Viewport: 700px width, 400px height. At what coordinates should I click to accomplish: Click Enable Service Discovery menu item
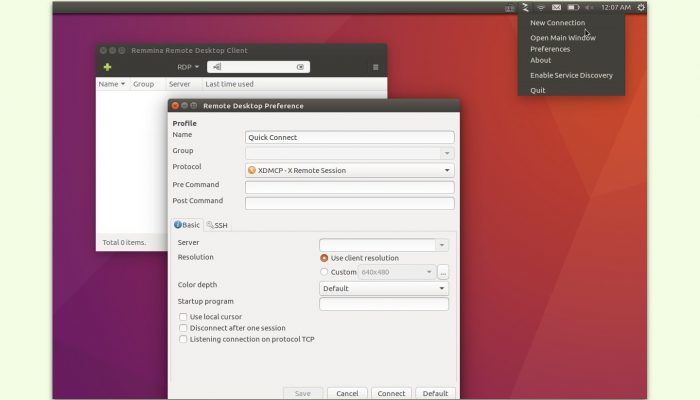(571, 75)
